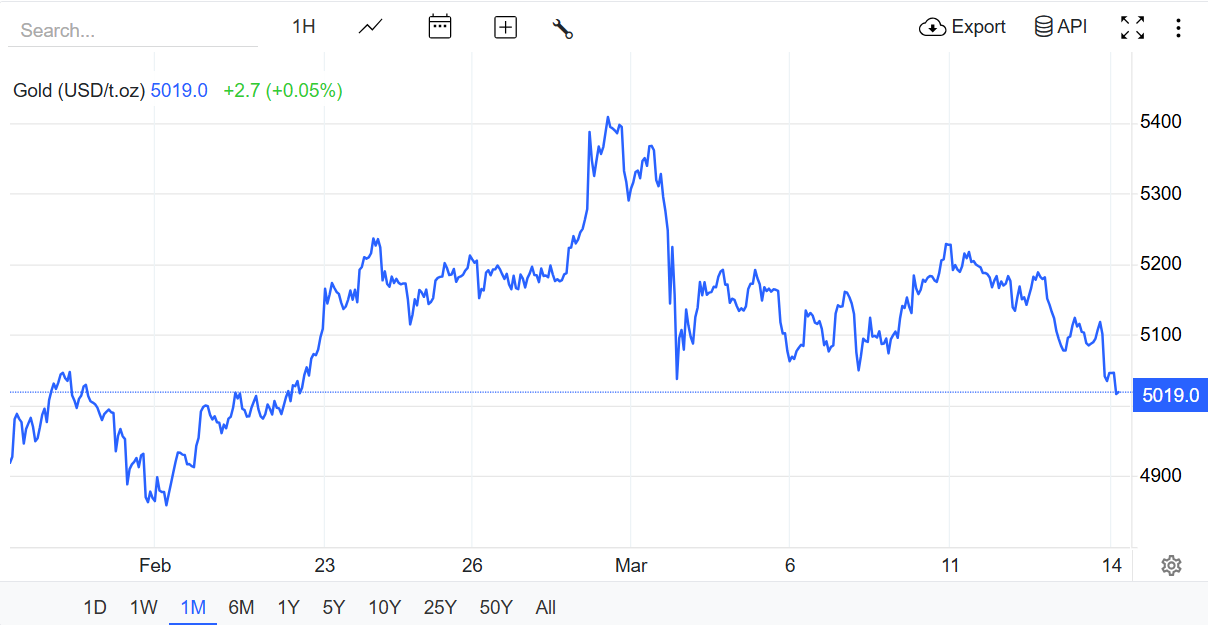The height and width of the screenshot is (625, 1208).
Task: Show the 10Y price history
Action: click(385, 607)
